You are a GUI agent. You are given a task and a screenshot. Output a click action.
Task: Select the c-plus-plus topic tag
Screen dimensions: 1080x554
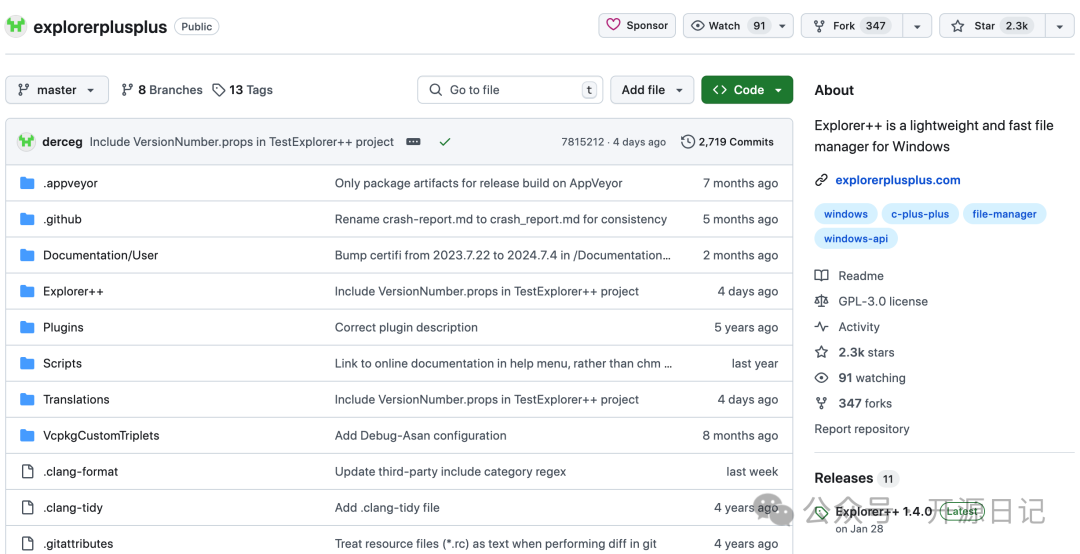pyautogui.click(x=920, y=214)
